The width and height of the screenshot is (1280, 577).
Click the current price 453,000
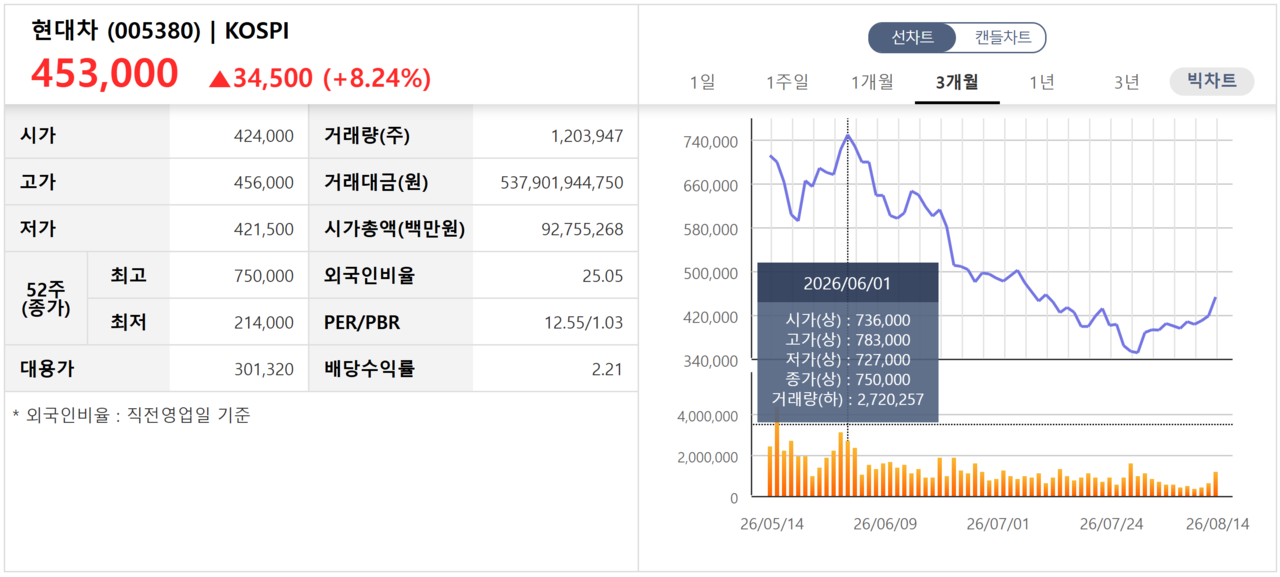[105, 74]
